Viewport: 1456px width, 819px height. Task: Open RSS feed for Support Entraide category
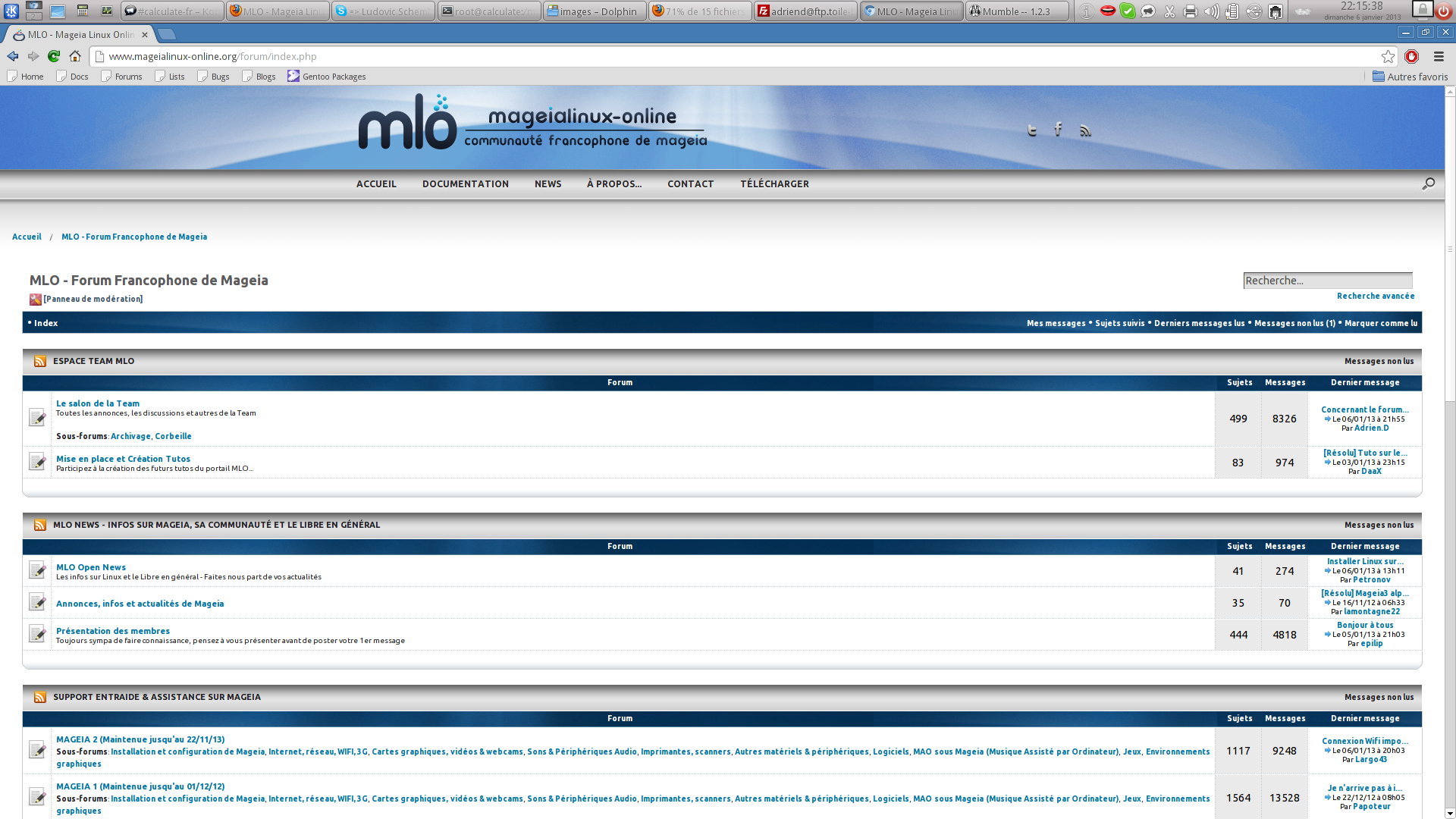coord(40,697)
